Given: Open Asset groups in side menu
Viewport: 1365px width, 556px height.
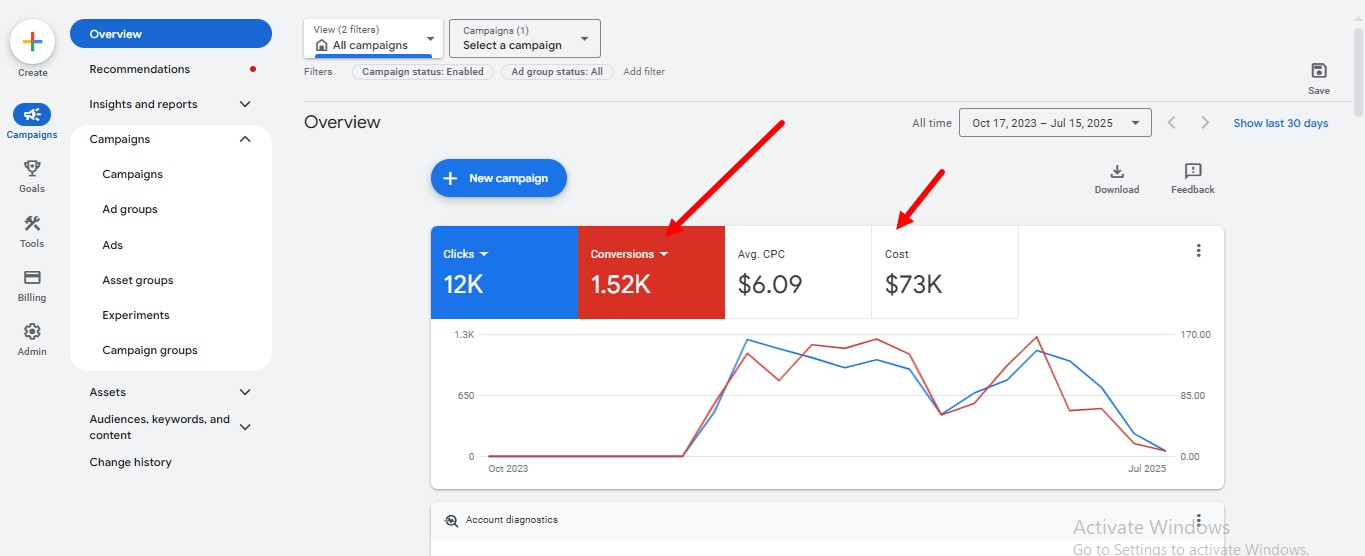Looking at the screenshot, I should click(138, 280).
